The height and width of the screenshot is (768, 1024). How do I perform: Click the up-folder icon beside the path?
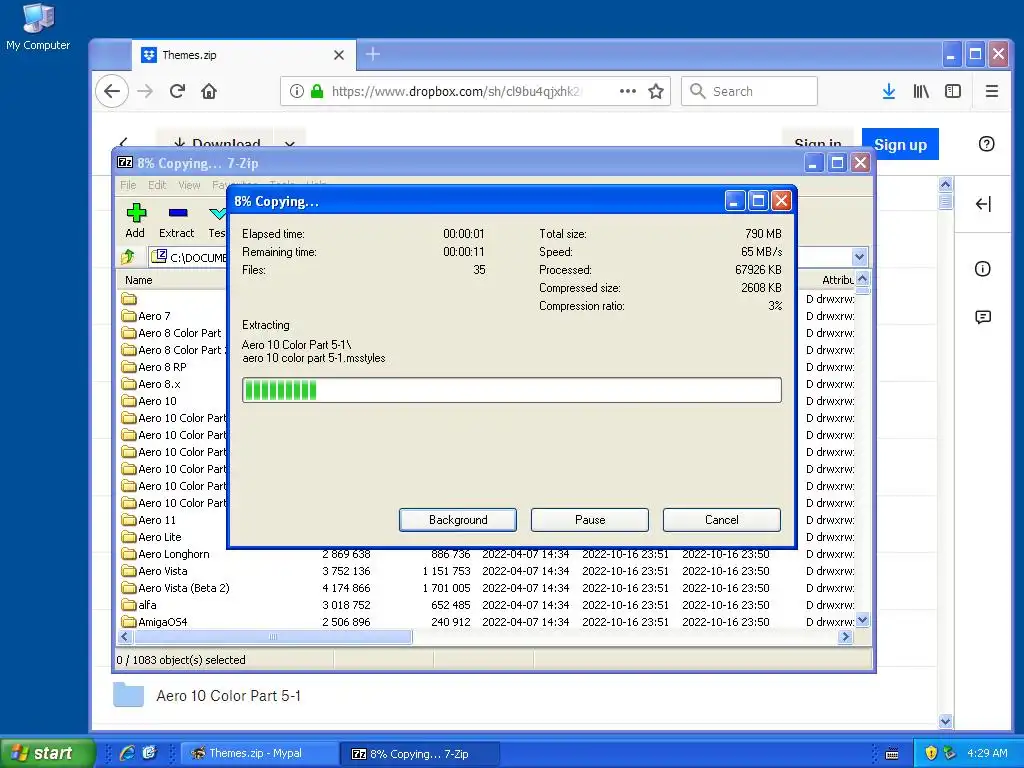129,257
